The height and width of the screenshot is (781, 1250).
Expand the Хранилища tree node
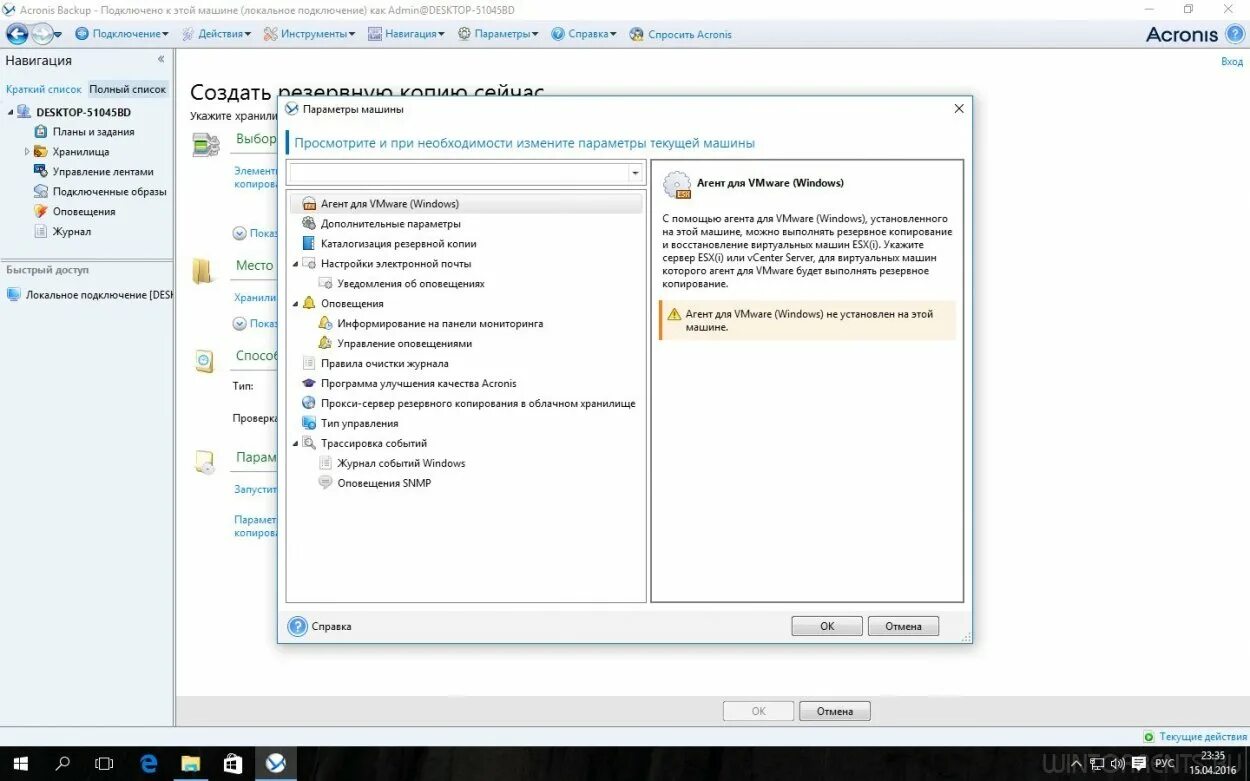click(x=27, y=152)
